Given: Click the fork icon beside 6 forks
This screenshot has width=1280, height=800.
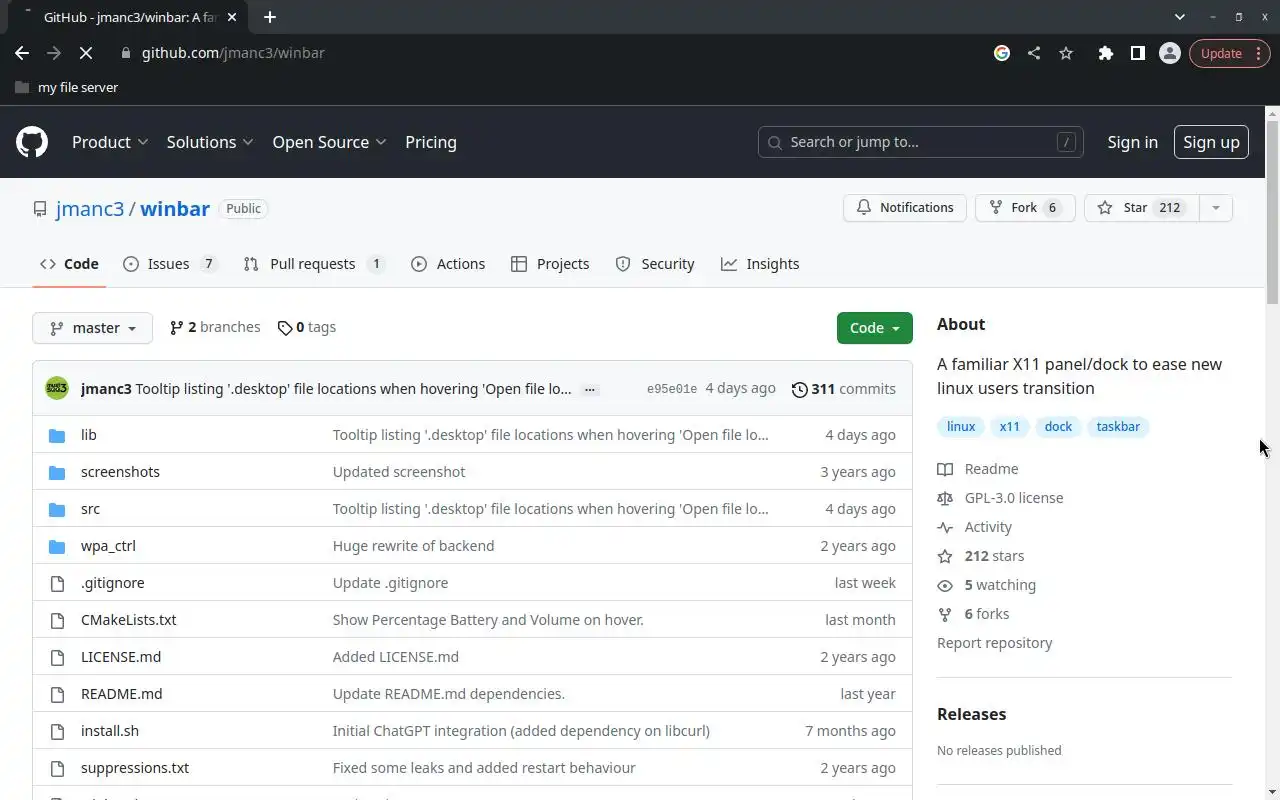Looking at the screenshot, I should point(945,614).
